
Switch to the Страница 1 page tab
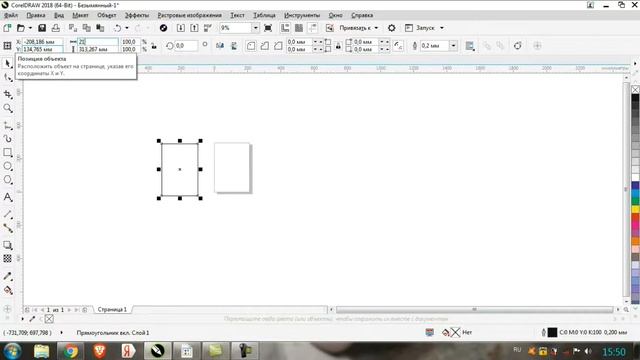click(112, 309)
